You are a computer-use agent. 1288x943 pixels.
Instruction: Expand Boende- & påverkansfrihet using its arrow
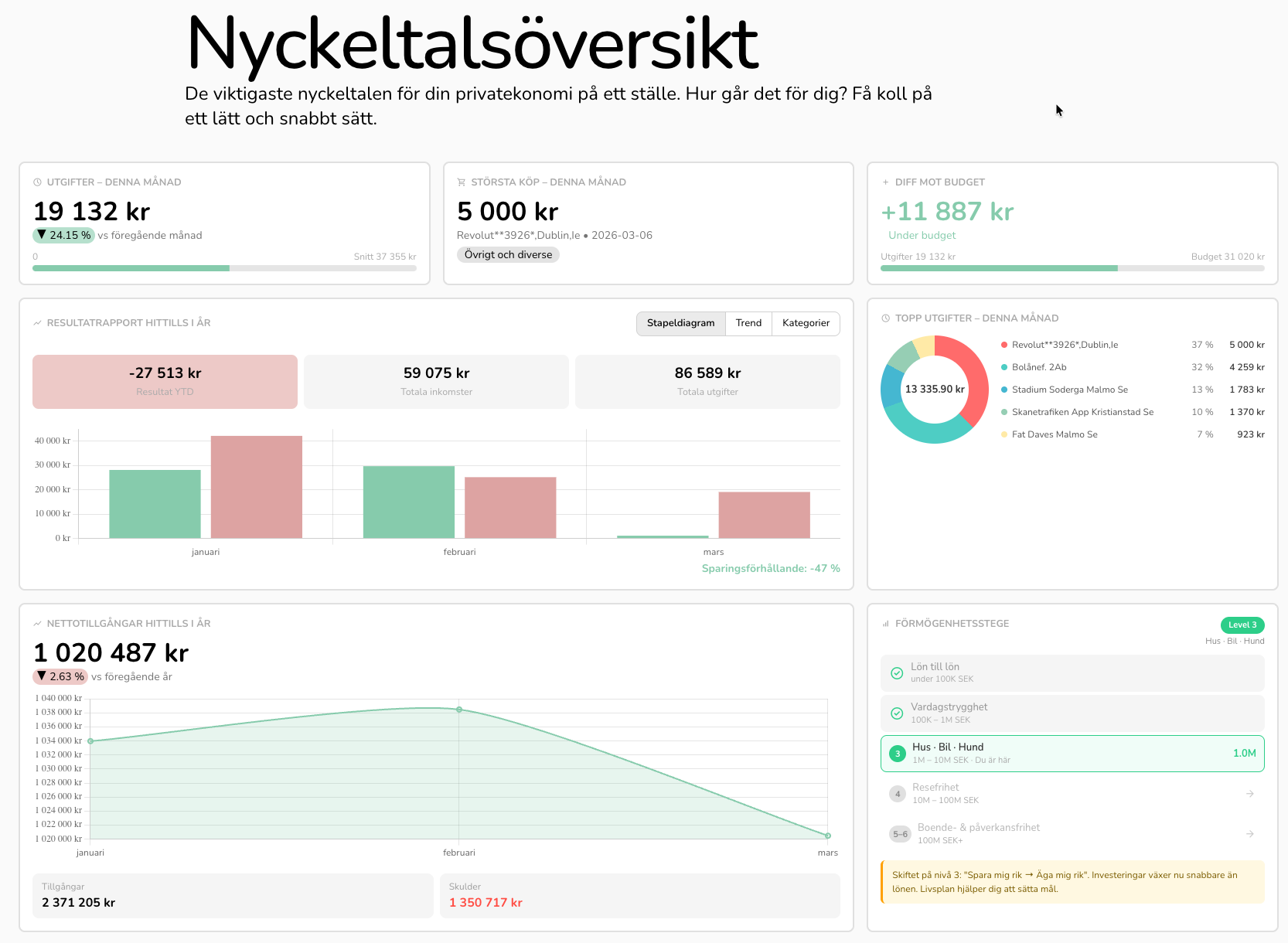1249,834
